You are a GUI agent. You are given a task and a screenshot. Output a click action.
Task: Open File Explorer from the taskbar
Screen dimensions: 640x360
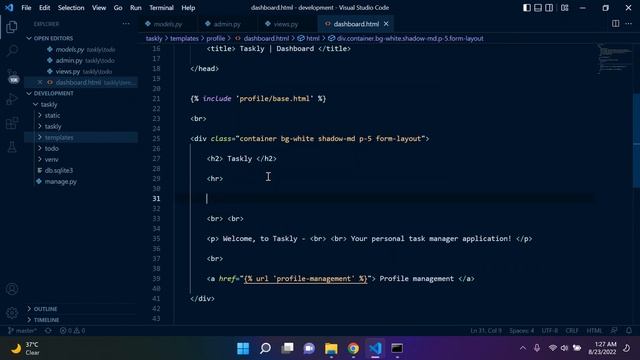[331, 349]
